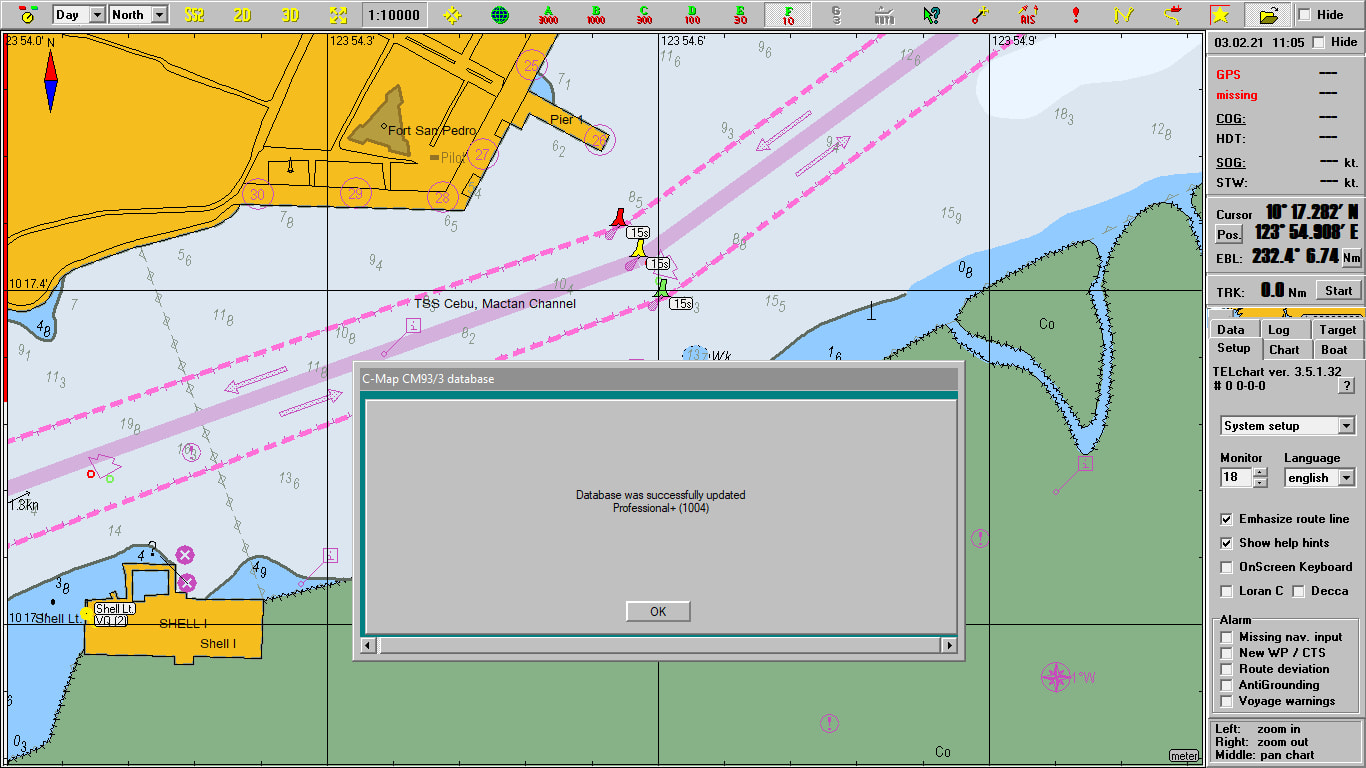Expand the Day palette dropdown
Viewport: 1366px width, 768px height.
pos(79,15)
